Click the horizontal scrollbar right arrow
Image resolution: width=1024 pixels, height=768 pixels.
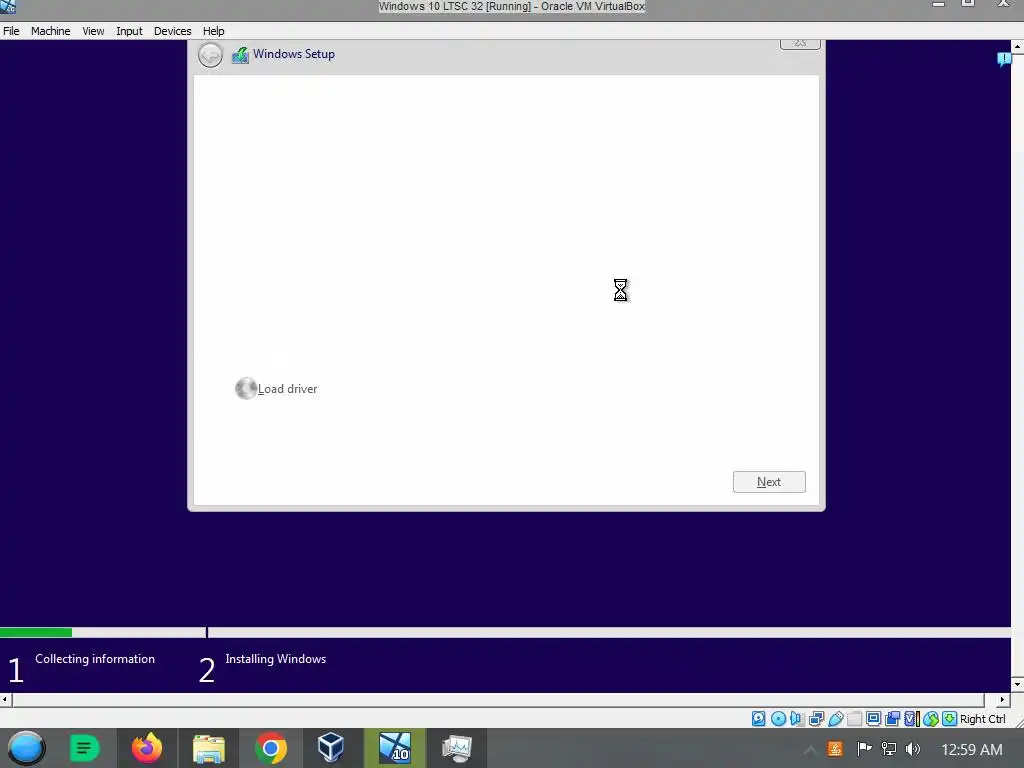click(x=1002, y=699)
